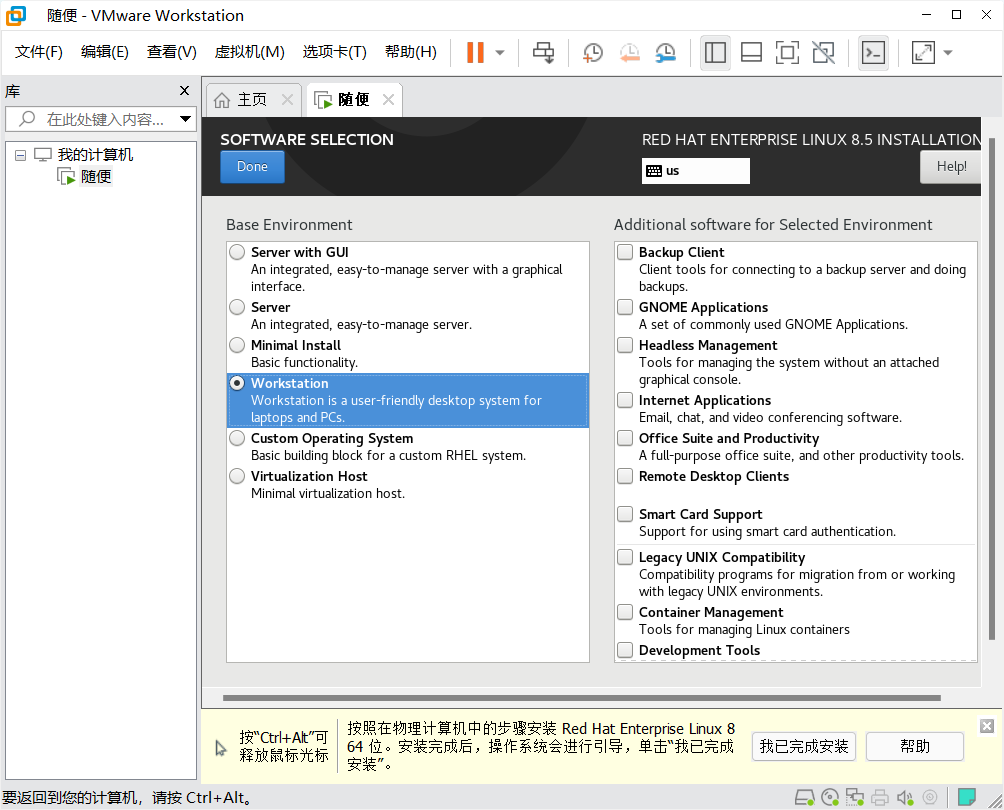Click the network adapter status icon
1004x810 pixels.
855,797
